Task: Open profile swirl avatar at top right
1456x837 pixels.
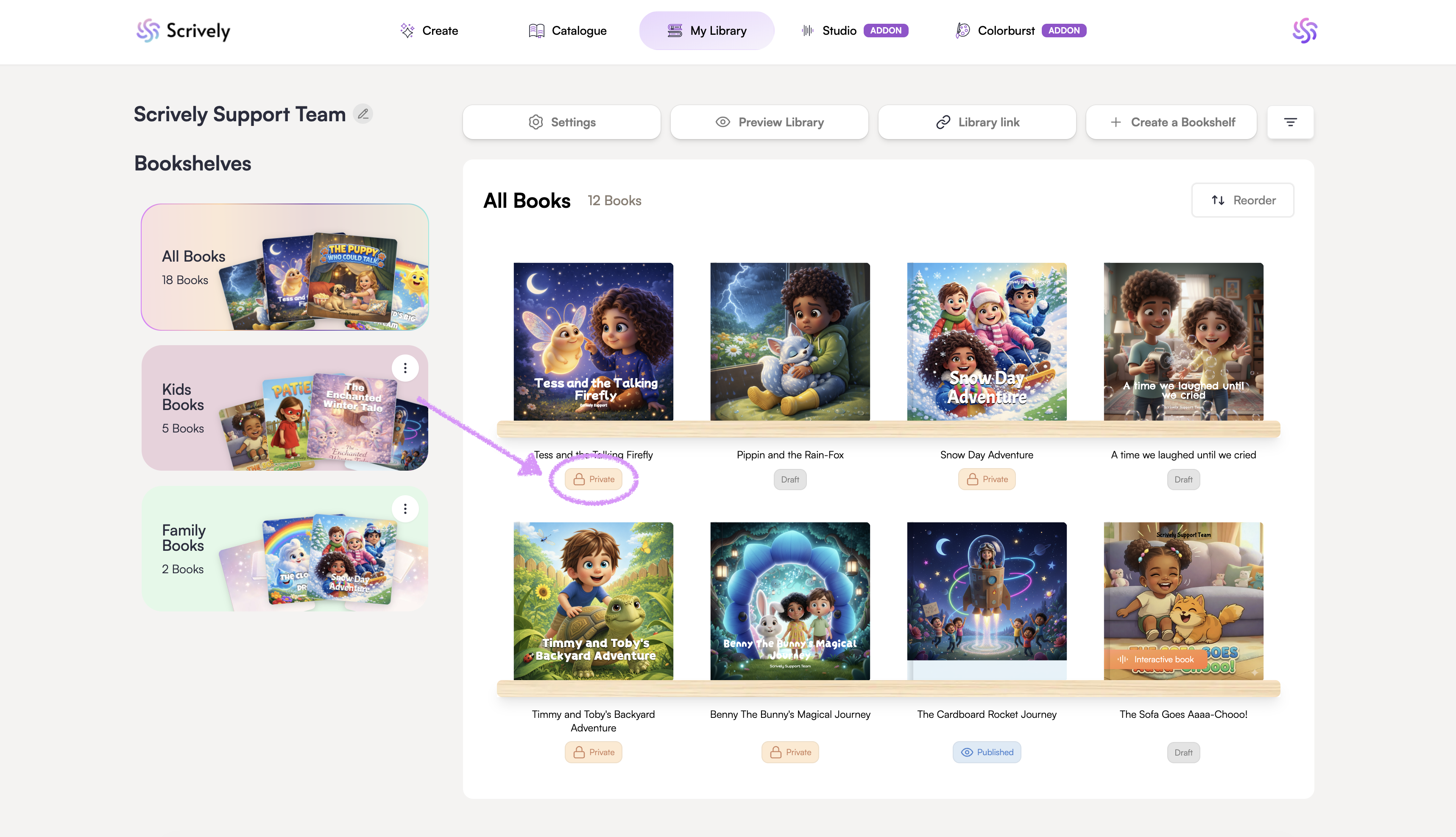Action: pos(1304,31)
